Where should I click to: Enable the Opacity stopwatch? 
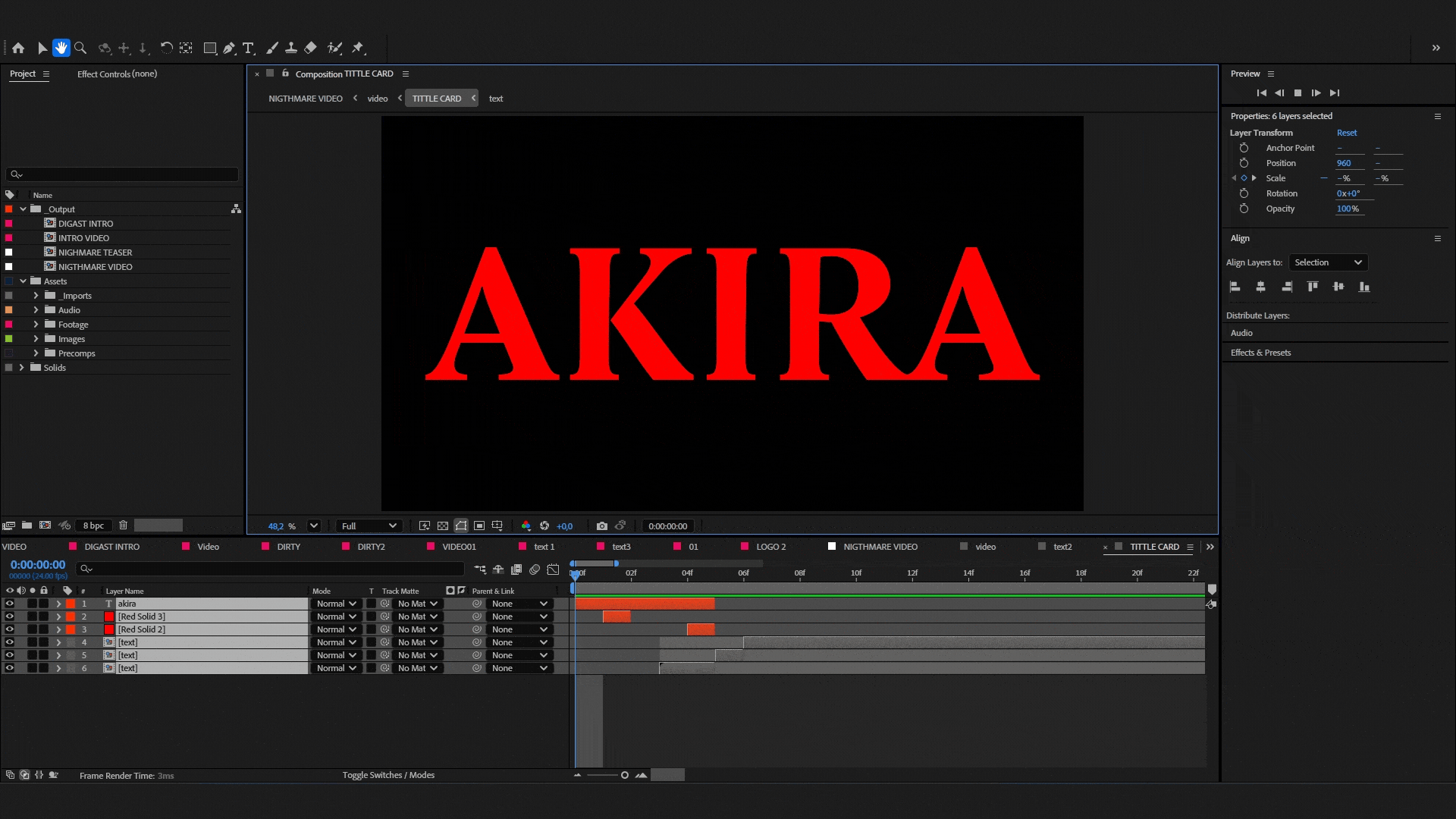pyautogui.click(x=1244, y=209)
